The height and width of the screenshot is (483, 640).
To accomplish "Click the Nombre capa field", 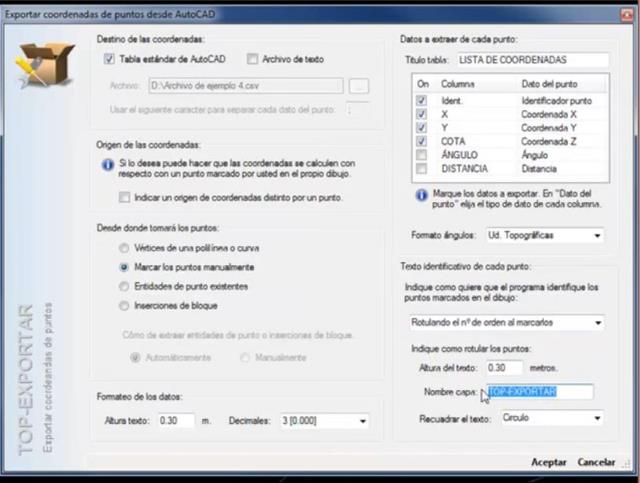I will pyautogui.click(x=540, y=392).
